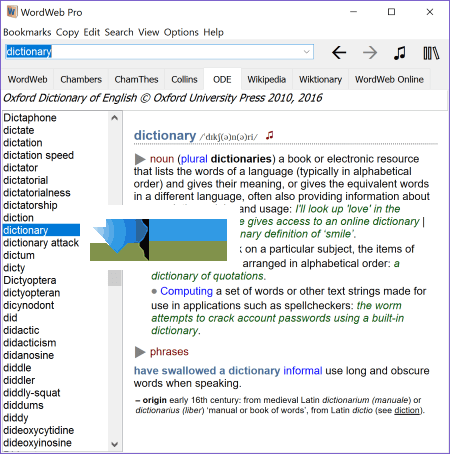Open the Search menu
This screenshot has width=450, height=454.
pos(119,32)
